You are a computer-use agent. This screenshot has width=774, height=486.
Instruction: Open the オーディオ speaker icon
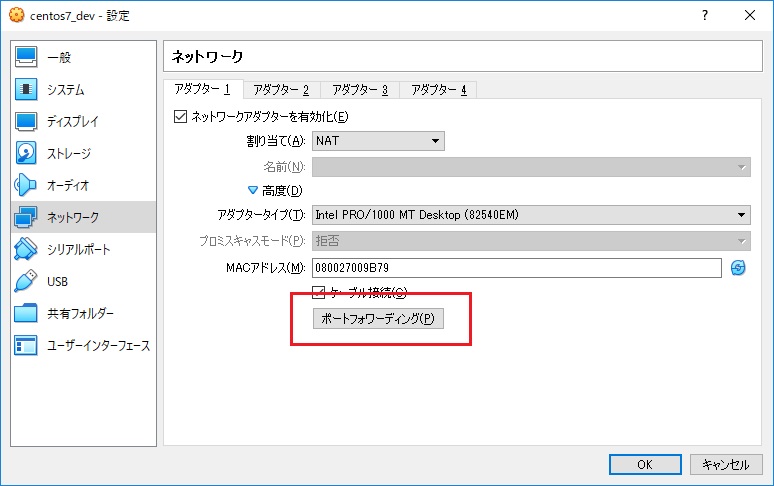pyautogui.click(x=26, y=185)
